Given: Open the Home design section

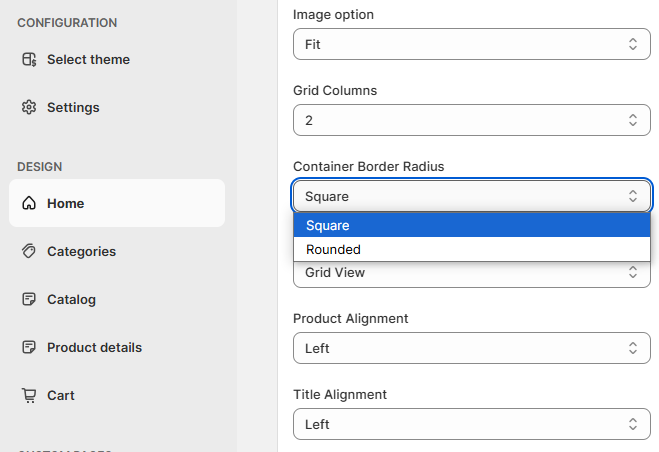Looking at the screenshot, I should tap(117, 203).
